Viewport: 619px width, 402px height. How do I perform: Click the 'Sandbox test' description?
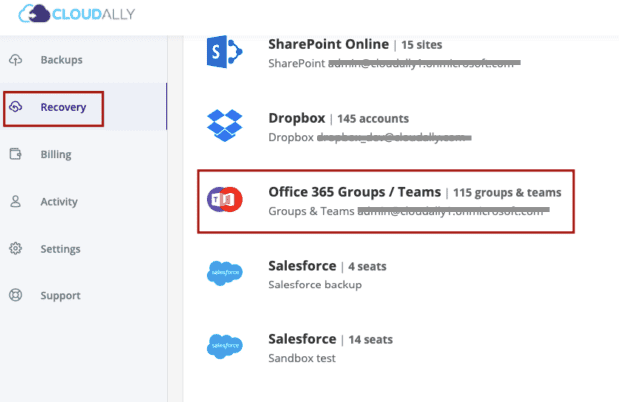coord(302,358)
